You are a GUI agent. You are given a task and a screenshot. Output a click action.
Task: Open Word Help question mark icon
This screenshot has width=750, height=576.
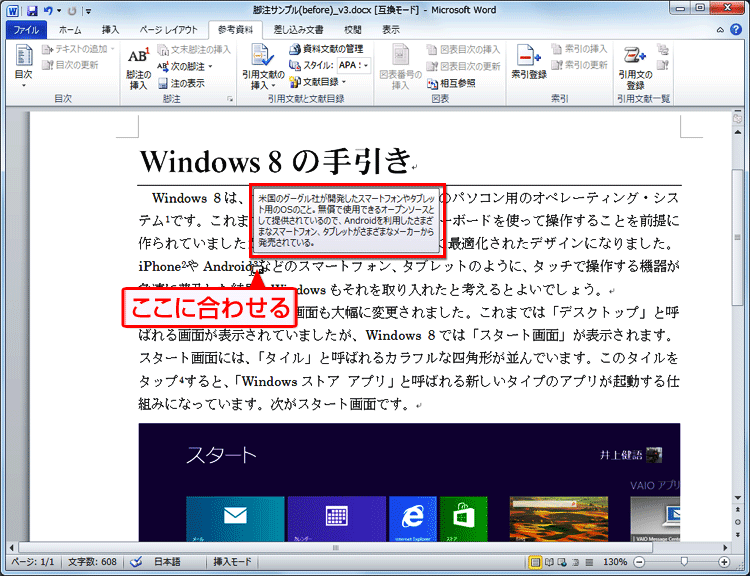736,30
